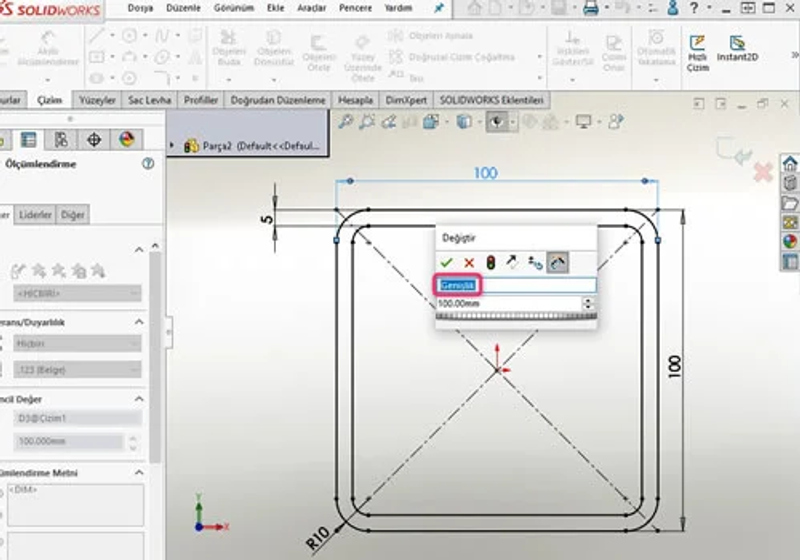Confirm with green checkmark in Değiştir dialog

[446, 263]
